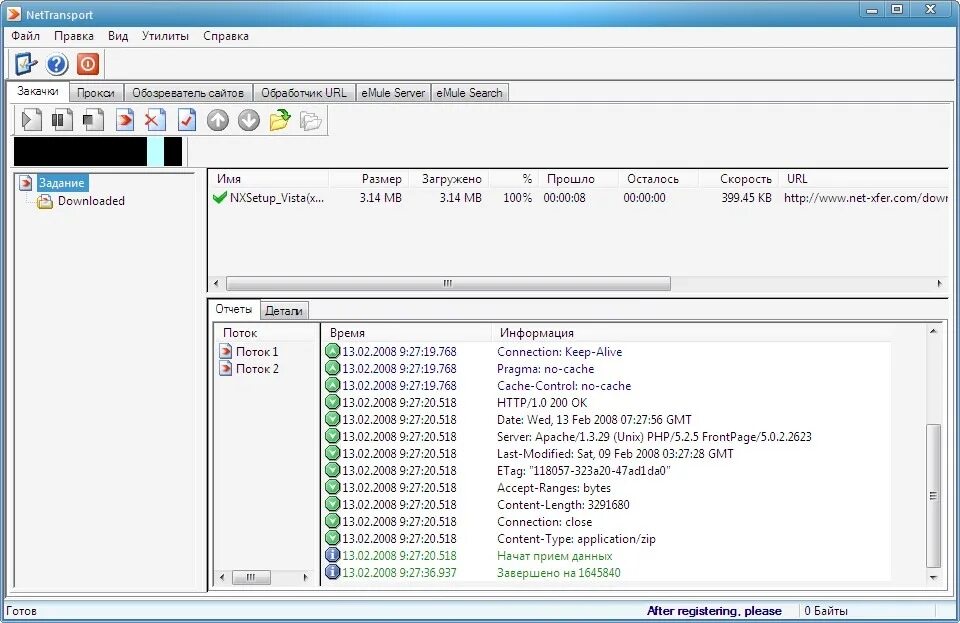Click the Content-Length: 3291680 log line
The height and width of the screenshot is (623, 960).
click(x=563, y=504)
